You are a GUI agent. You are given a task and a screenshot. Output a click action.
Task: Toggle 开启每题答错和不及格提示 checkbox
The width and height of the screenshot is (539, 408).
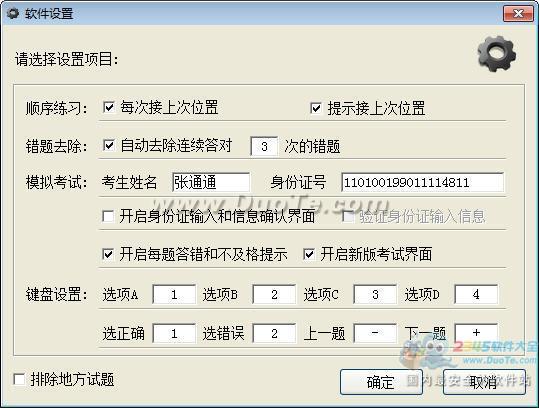point(108,254)
